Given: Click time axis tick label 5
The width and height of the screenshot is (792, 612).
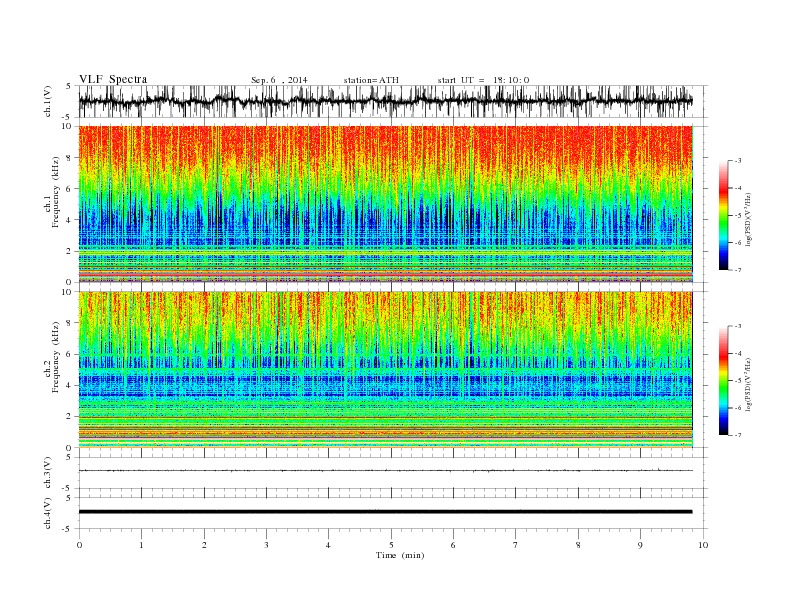Looking at the screenshot, I should click(391, 545).
